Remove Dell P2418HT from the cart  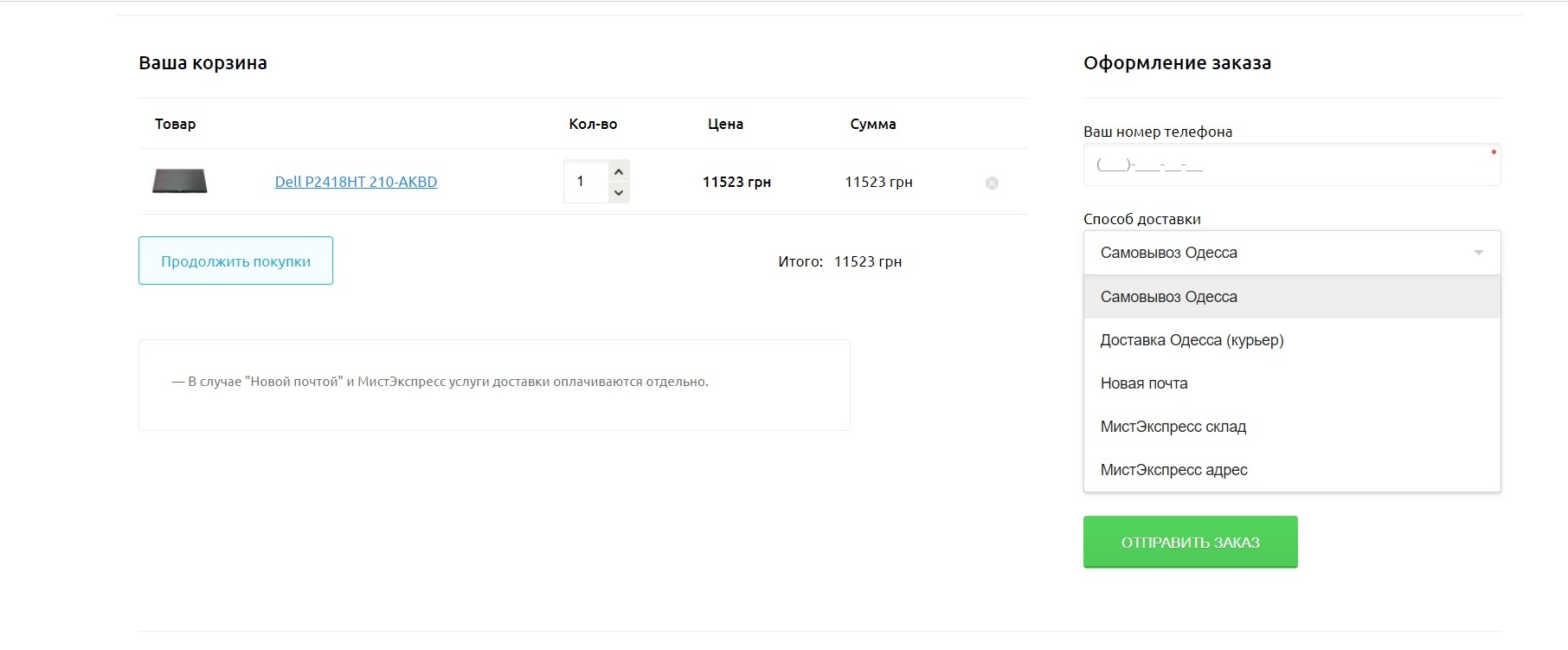992,183
